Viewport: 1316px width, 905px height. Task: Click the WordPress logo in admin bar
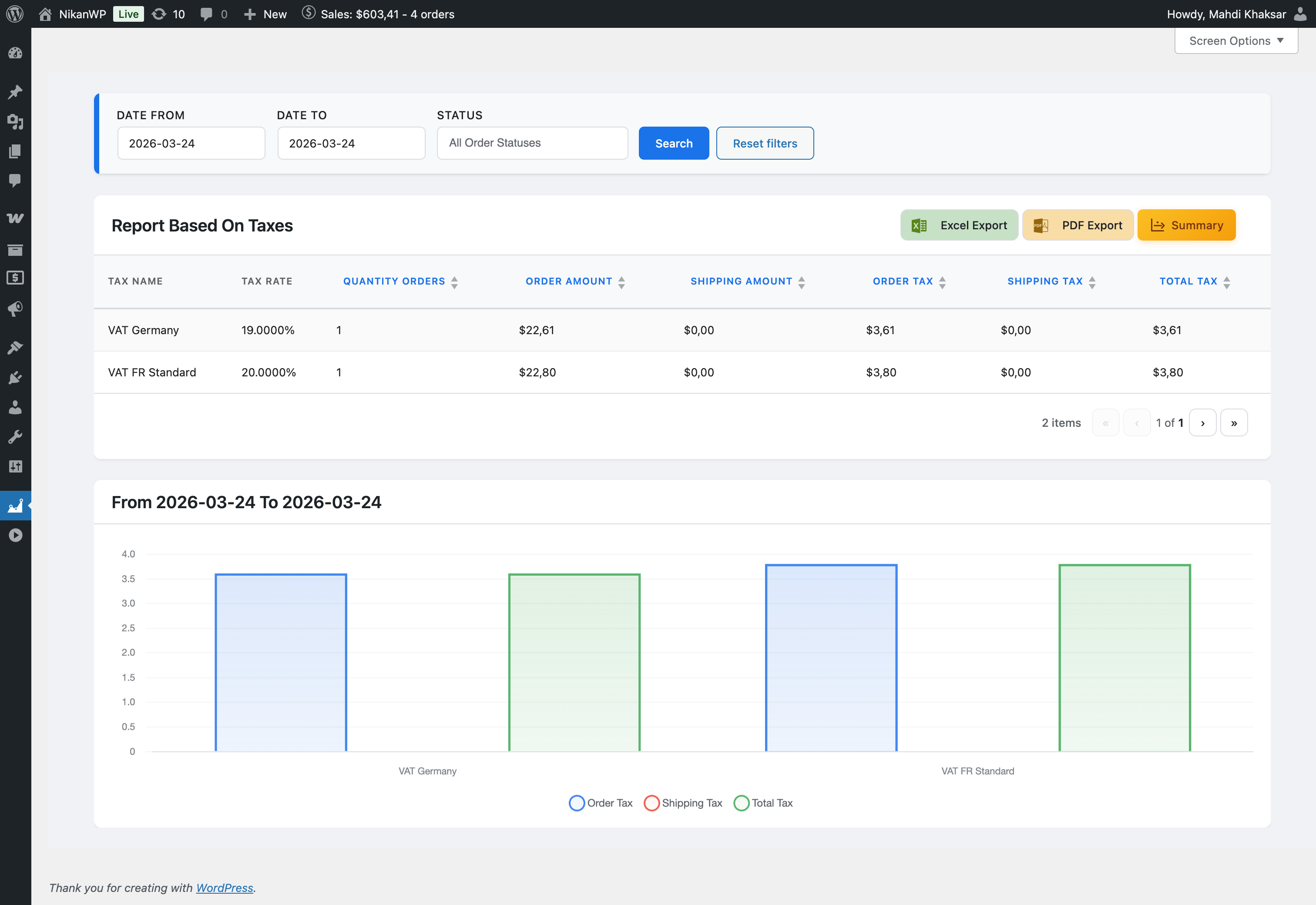point(15,13)
